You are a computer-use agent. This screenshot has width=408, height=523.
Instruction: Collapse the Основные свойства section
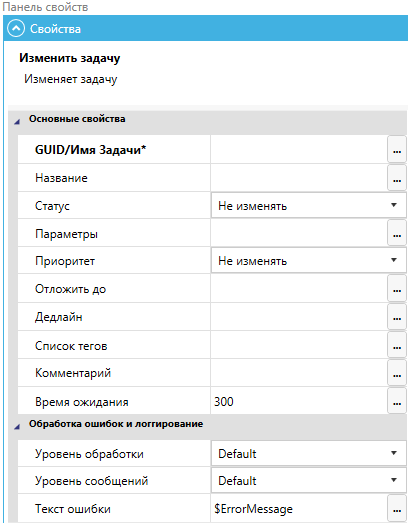(17, 121)
